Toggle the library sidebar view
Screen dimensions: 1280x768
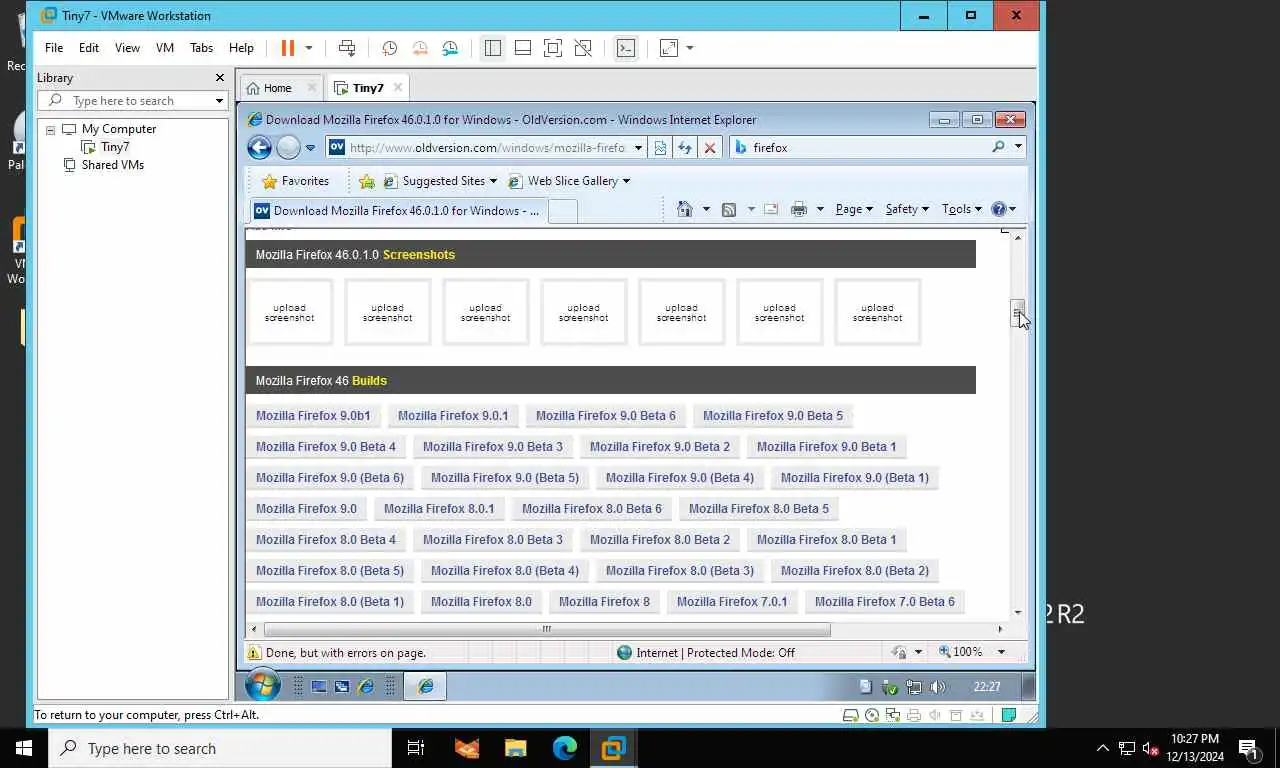492,48
